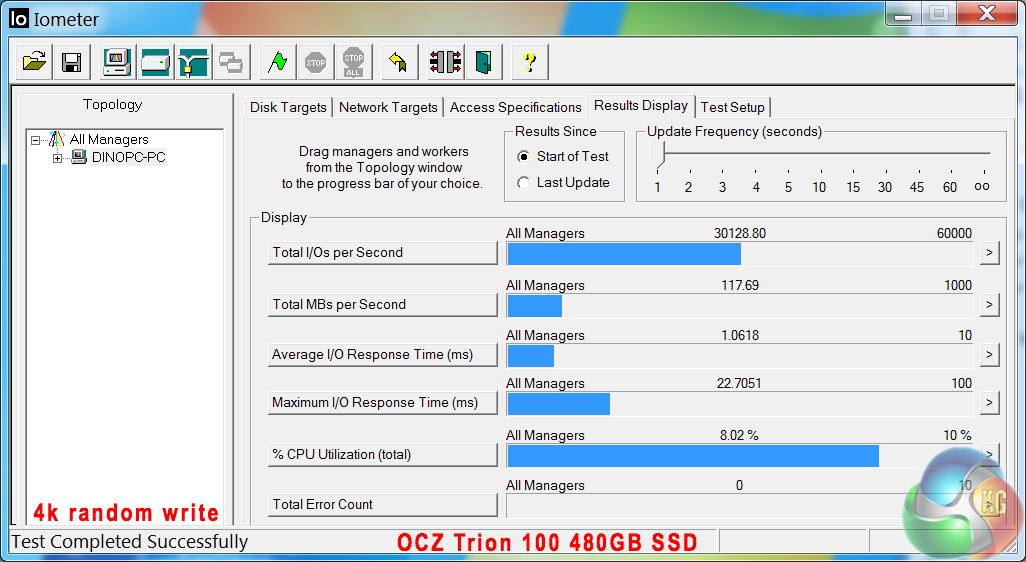Select DINOPC-PC in the topology tree
Viewport: 1026px width, 562px height.
coord(129,157)
